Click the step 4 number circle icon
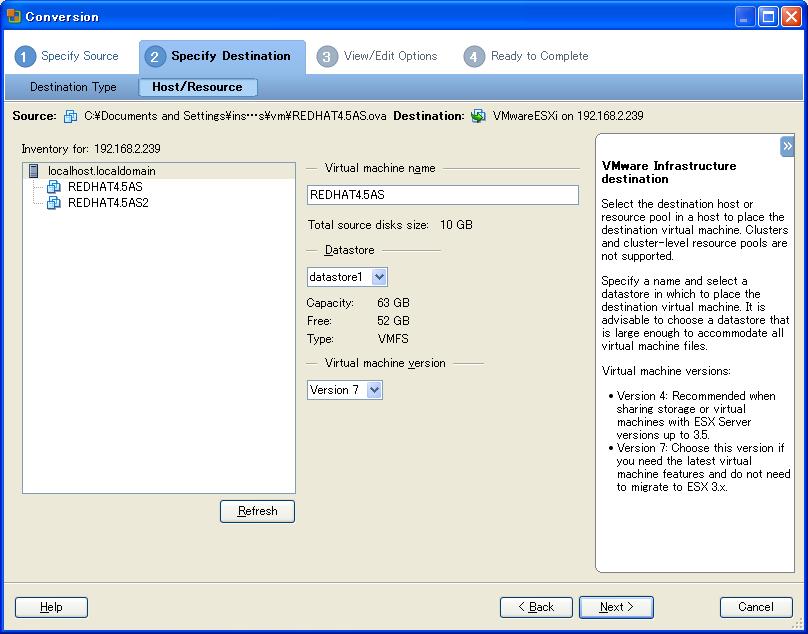The image size is (808, 634). (x=474, y=56)
